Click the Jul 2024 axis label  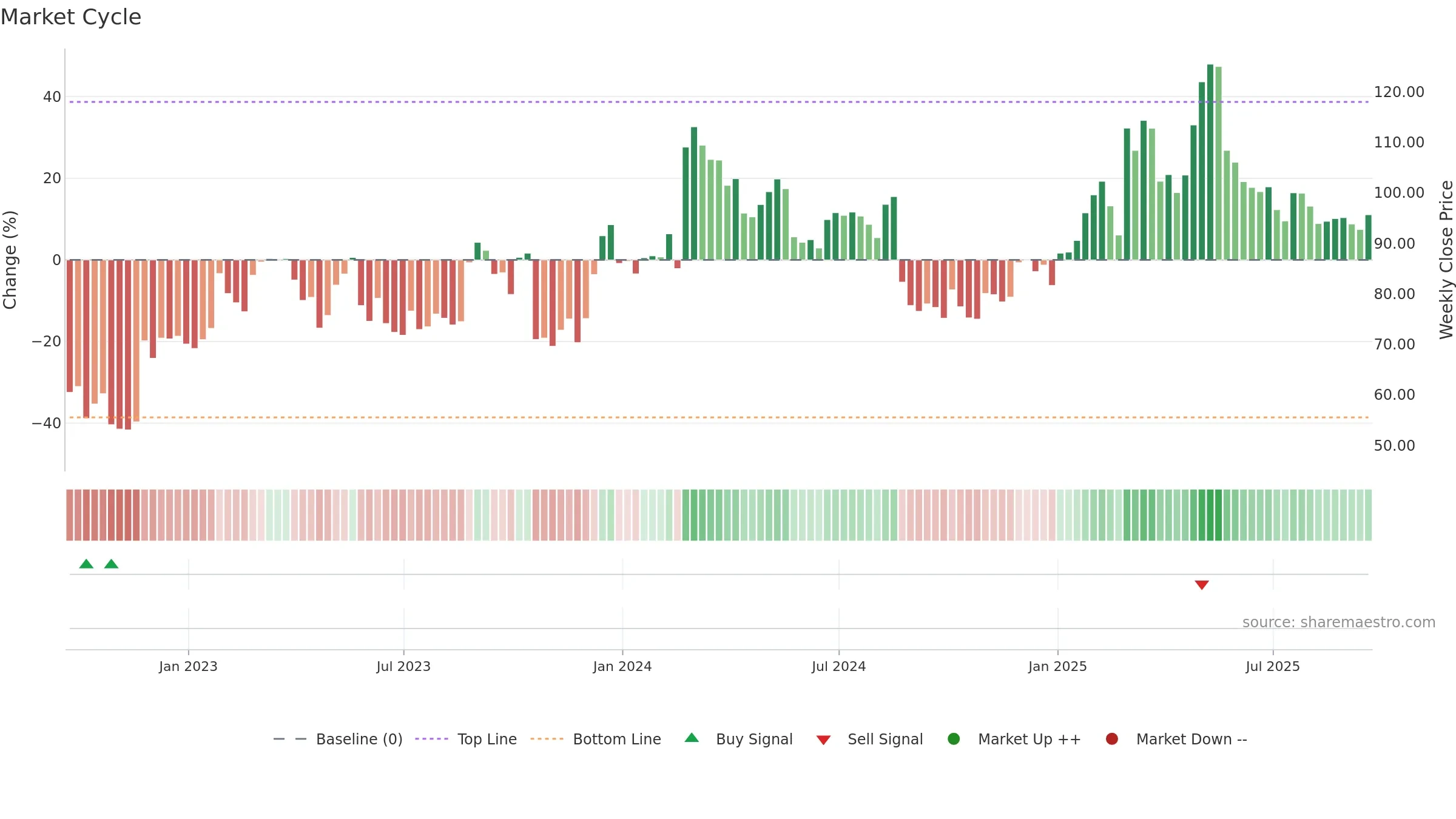[839, 667]
